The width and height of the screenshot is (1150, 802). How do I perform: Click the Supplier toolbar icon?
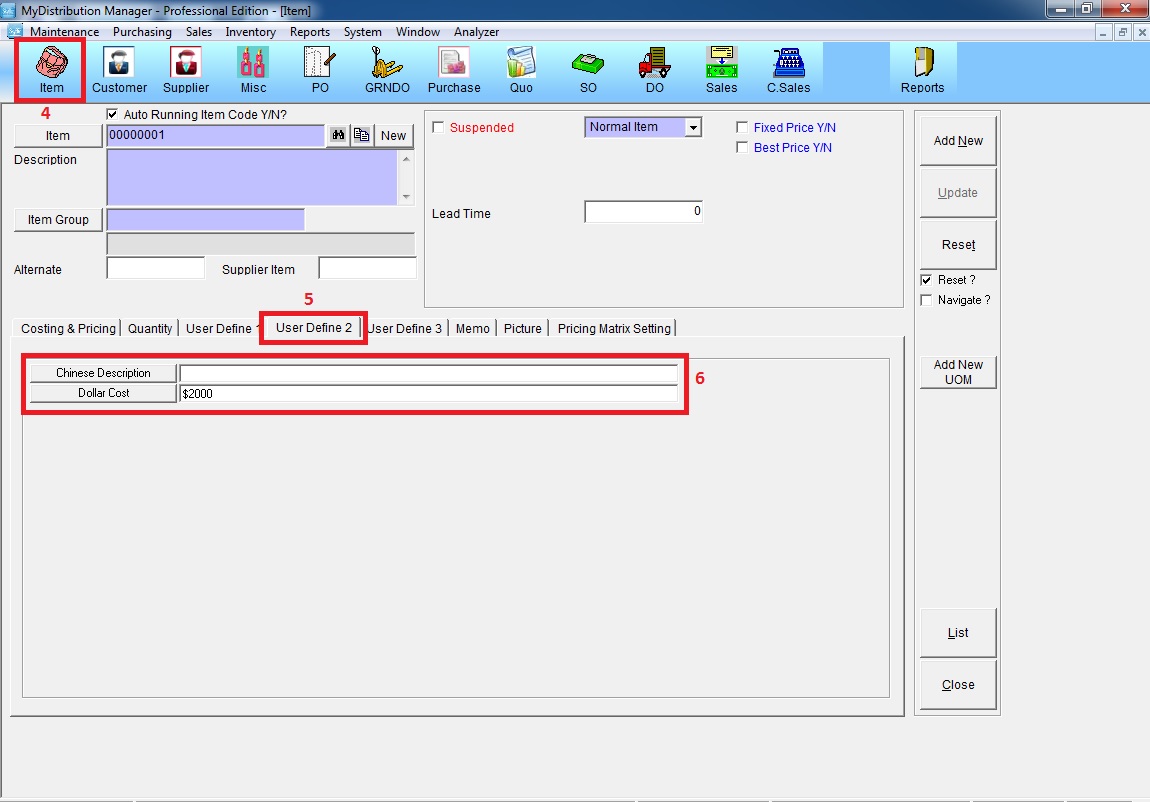pyautogui.click(x=185, y=70)
